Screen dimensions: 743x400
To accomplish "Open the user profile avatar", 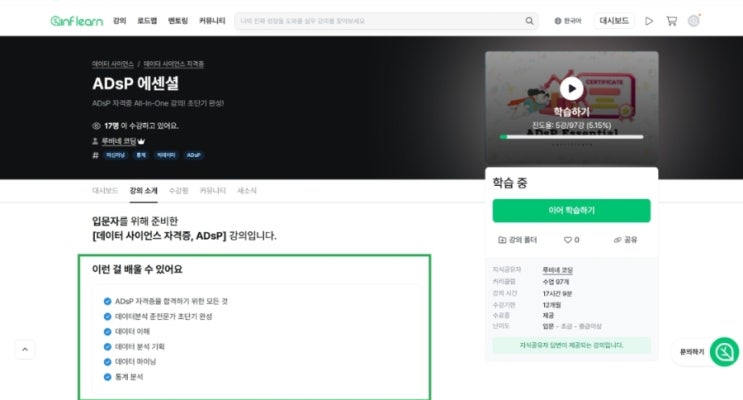I will [694, 21].
